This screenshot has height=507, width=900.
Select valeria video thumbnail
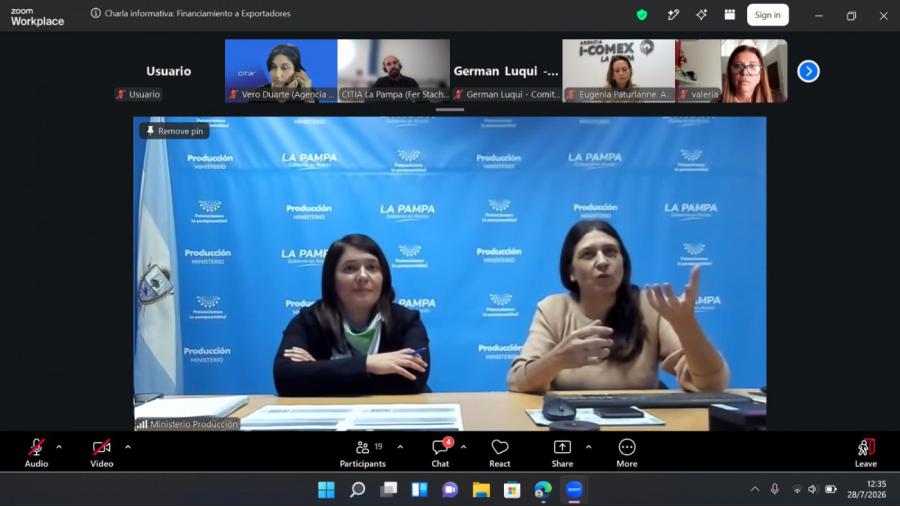(731, 71)
